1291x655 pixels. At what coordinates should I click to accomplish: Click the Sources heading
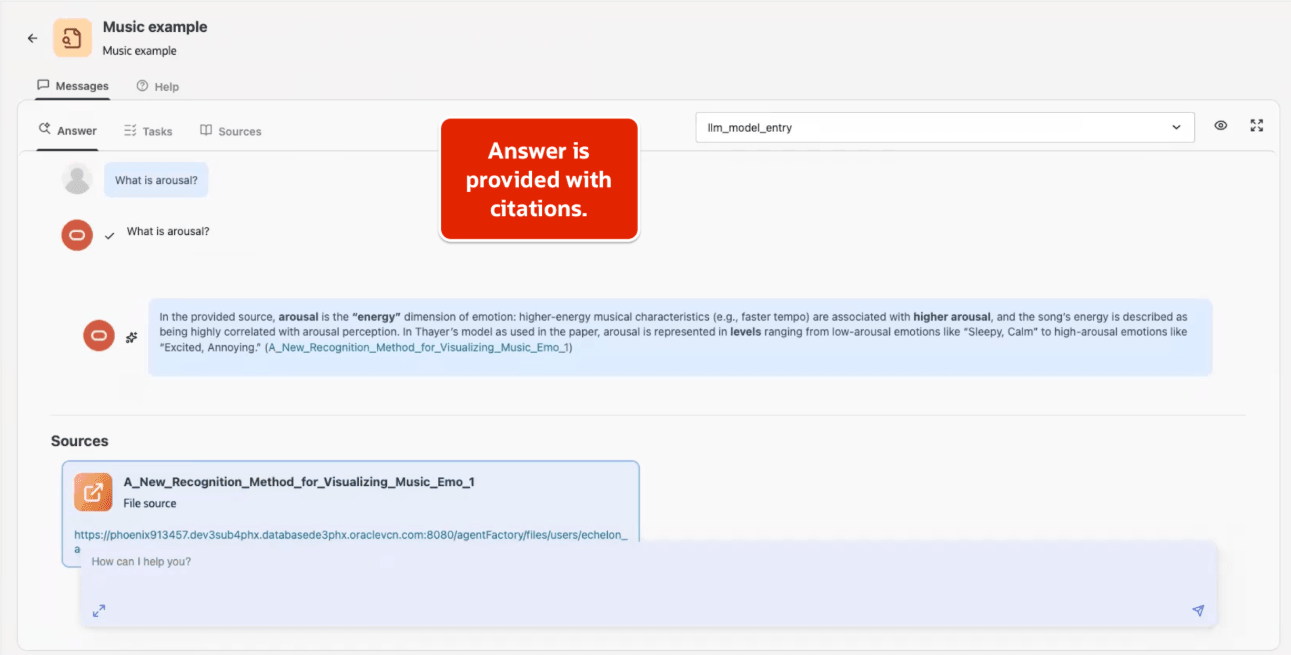(80, 441)
